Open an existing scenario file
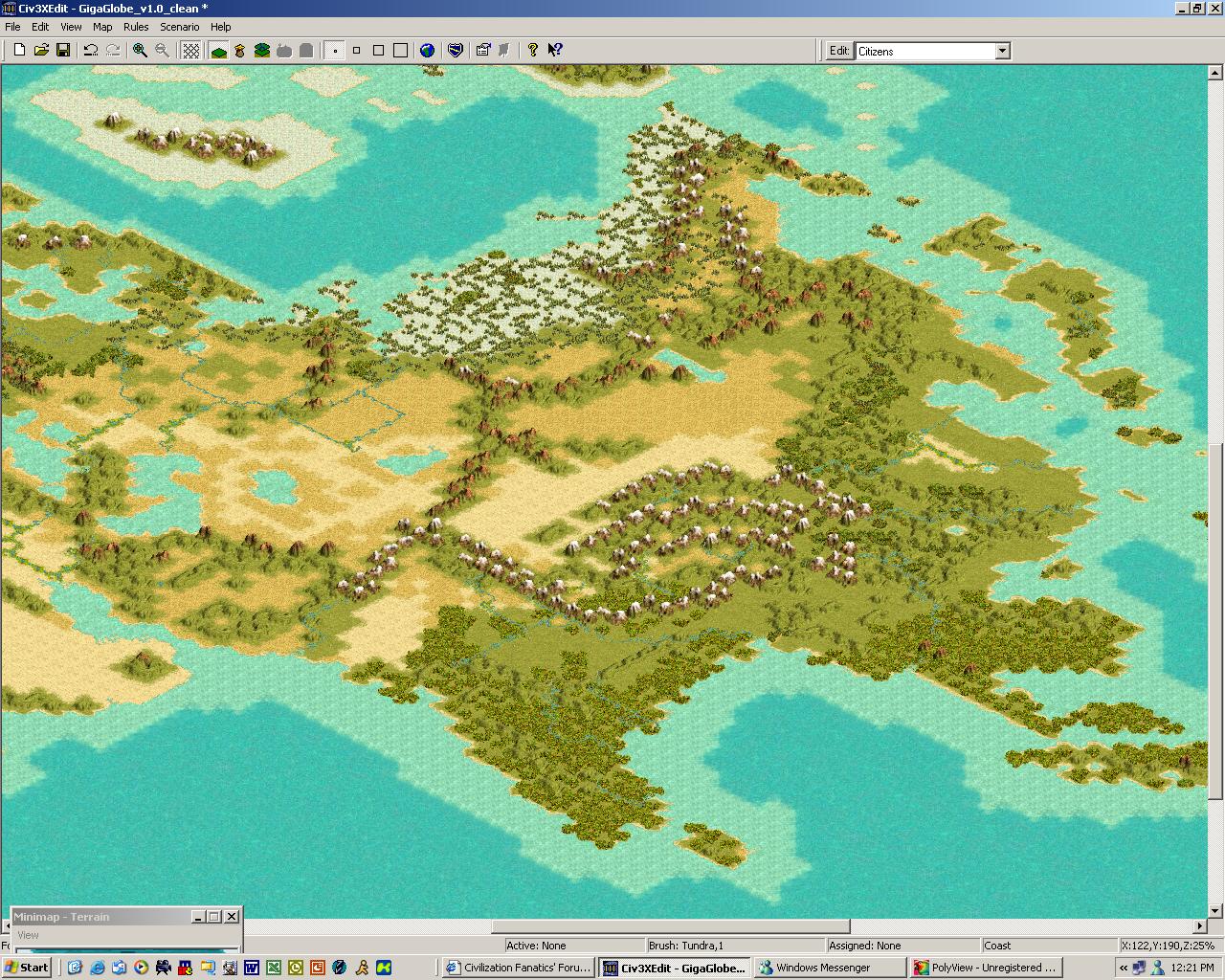Screen dimensions: 1225x980 (x=41, y=51)
